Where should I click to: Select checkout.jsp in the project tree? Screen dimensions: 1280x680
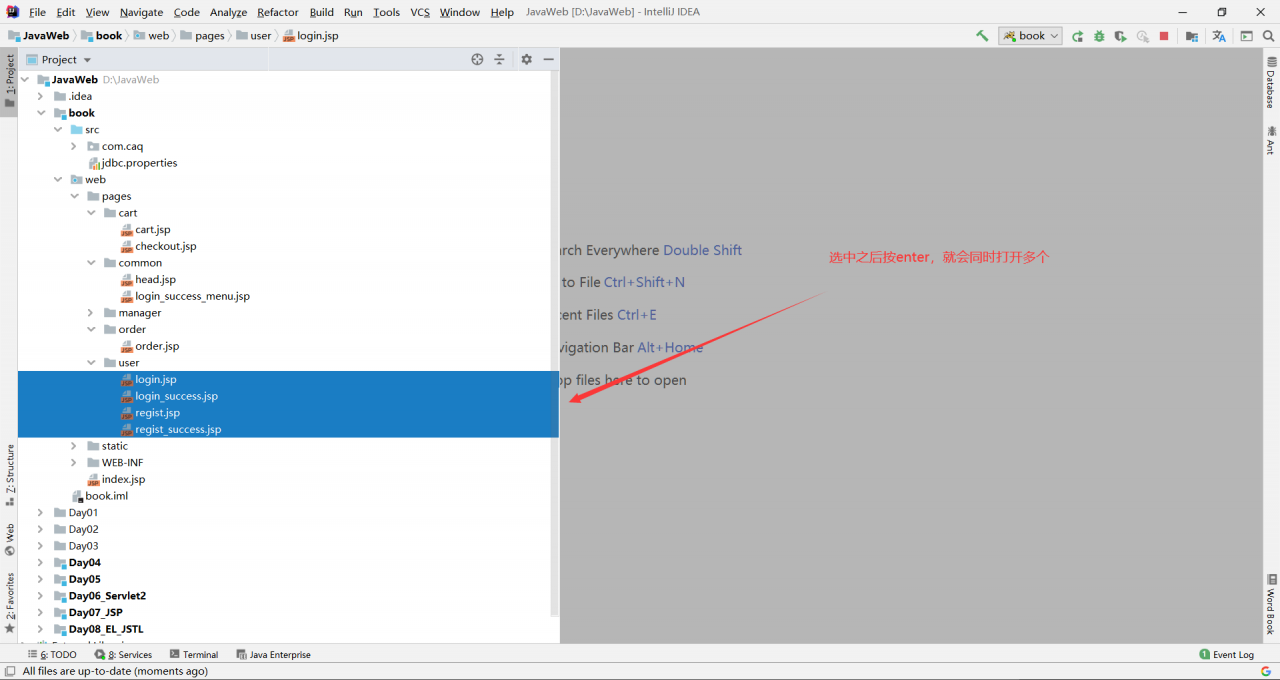pos(159,246)
